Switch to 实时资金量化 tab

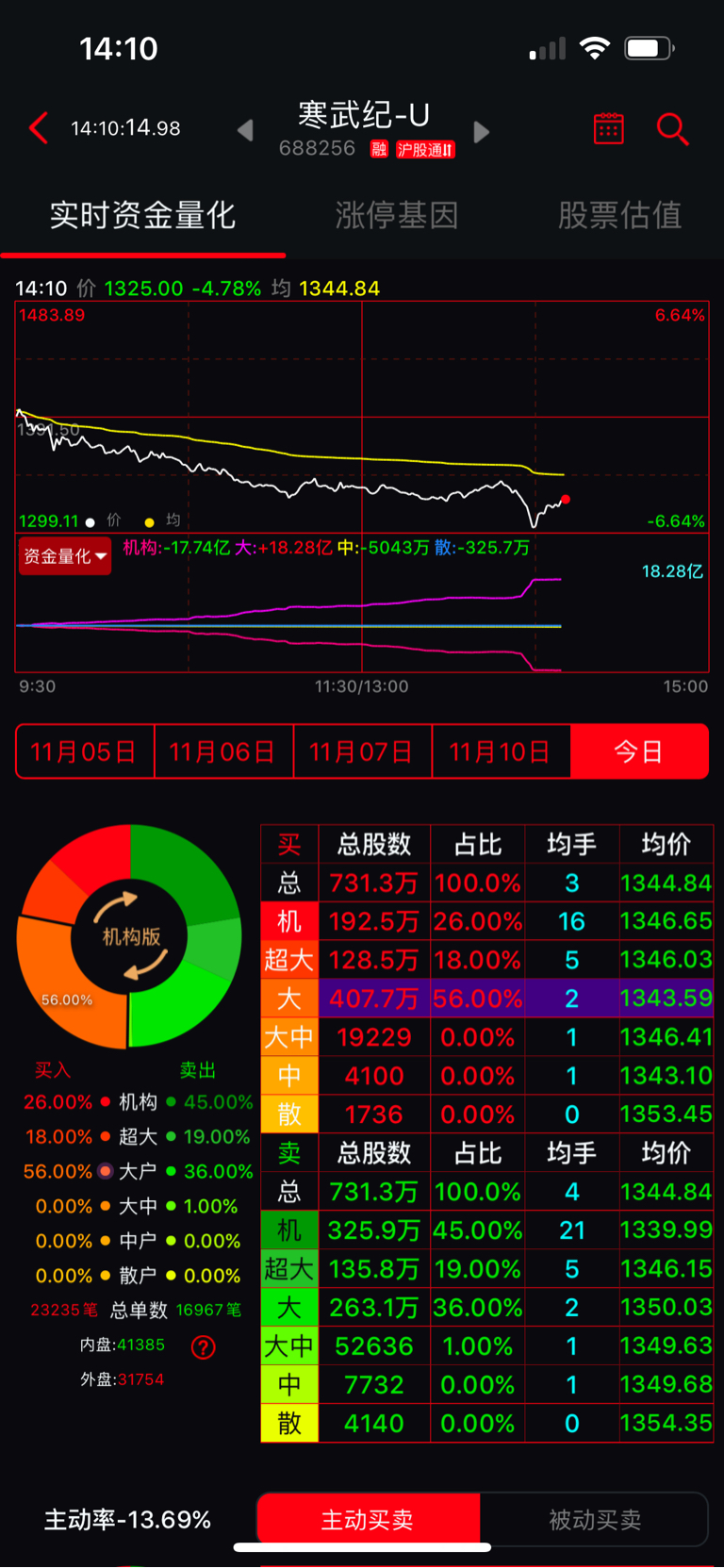142,215
